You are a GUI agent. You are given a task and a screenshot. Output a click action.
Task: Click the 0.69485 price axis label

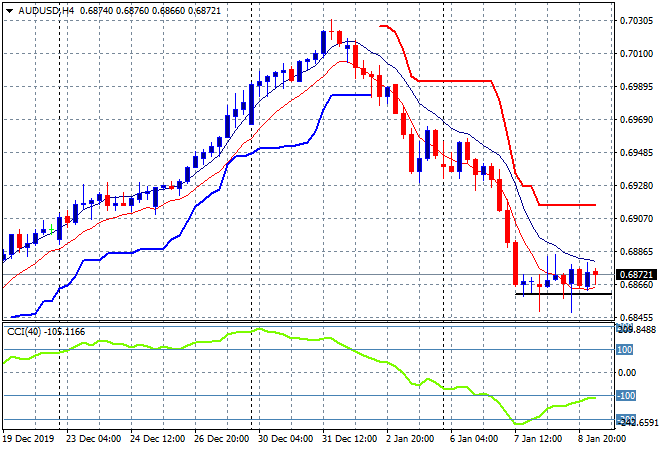pyautogui.click(x=637, y=152)
